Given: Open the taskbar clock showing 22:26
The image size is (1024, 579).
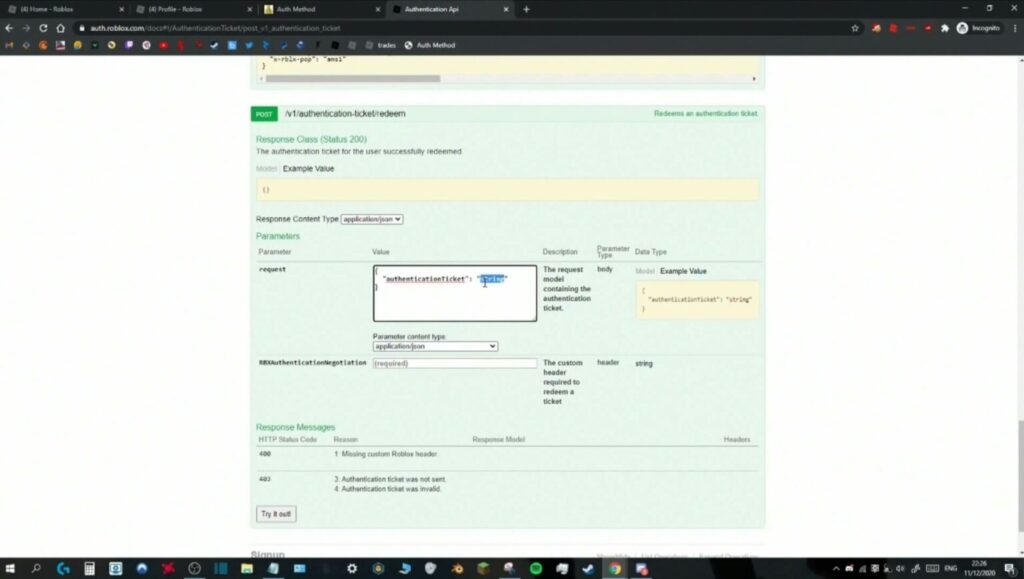Looking at the screenshot, I should (x=979, y=568).
